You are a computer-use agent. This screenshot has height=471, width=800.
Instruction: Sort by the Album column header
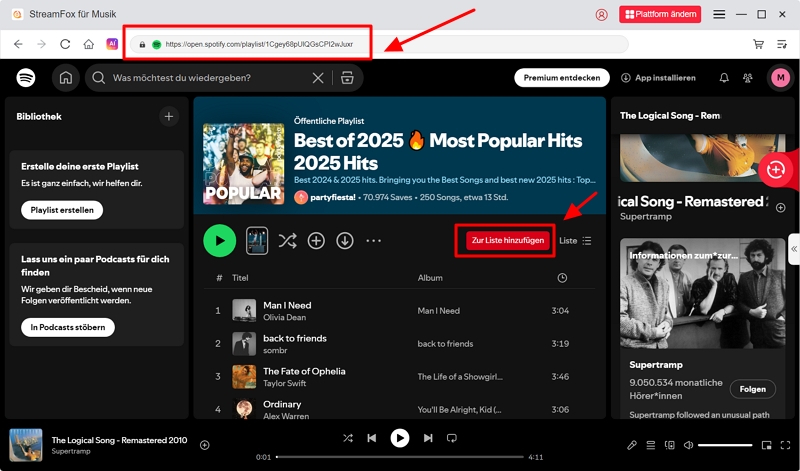pyautogui.click(x=430, y=278)
